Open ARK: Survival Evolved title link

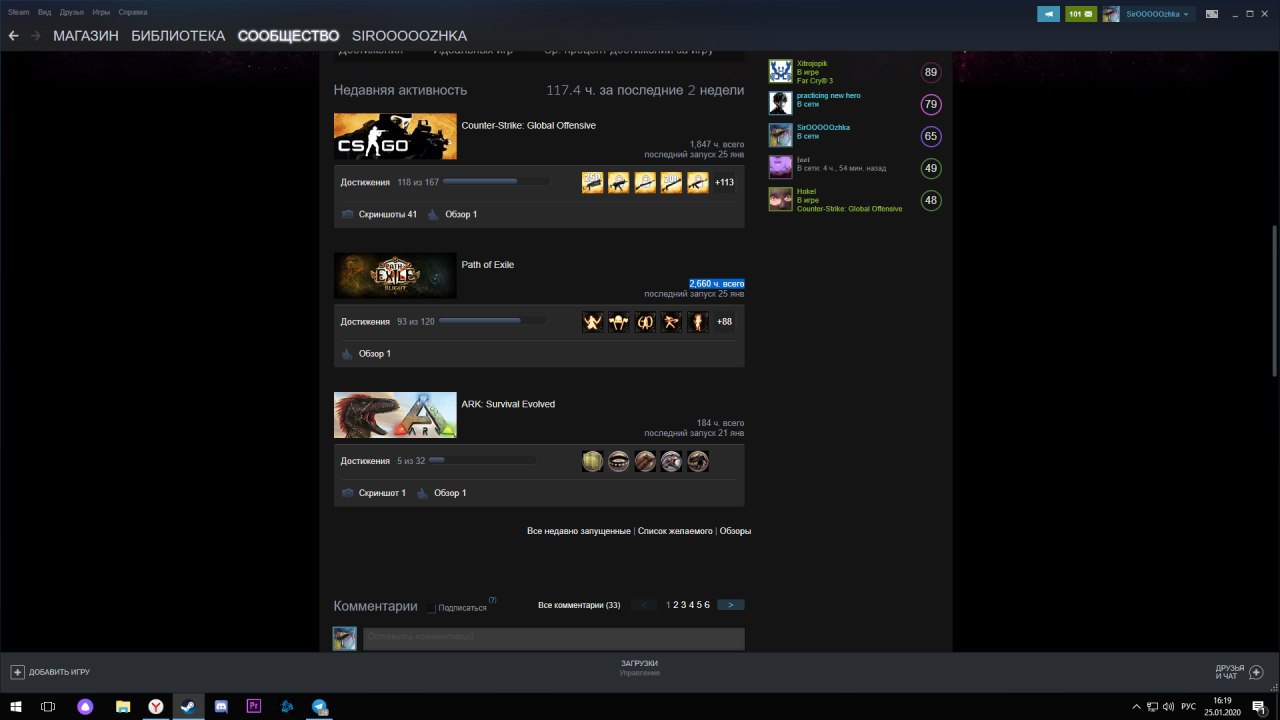(x=508, y=404)
